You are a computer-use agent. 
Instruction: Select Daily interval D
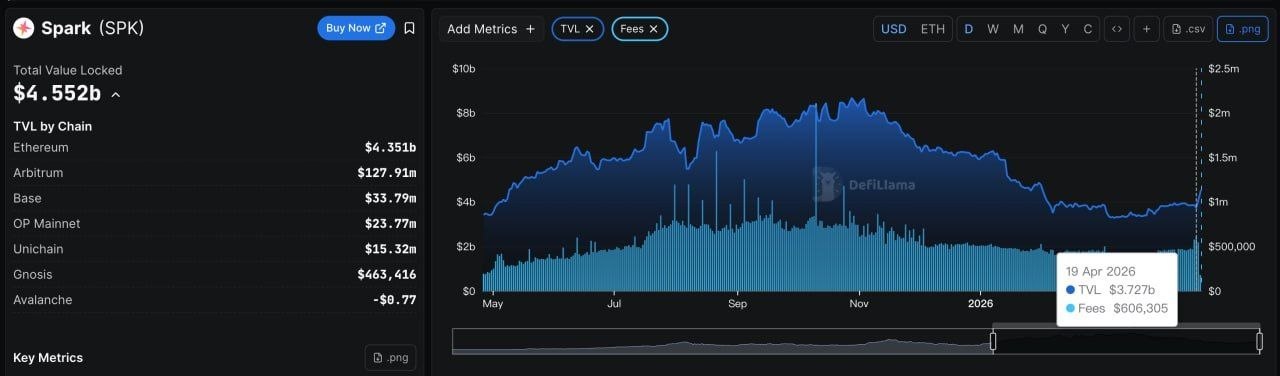[x=968, y=29]
